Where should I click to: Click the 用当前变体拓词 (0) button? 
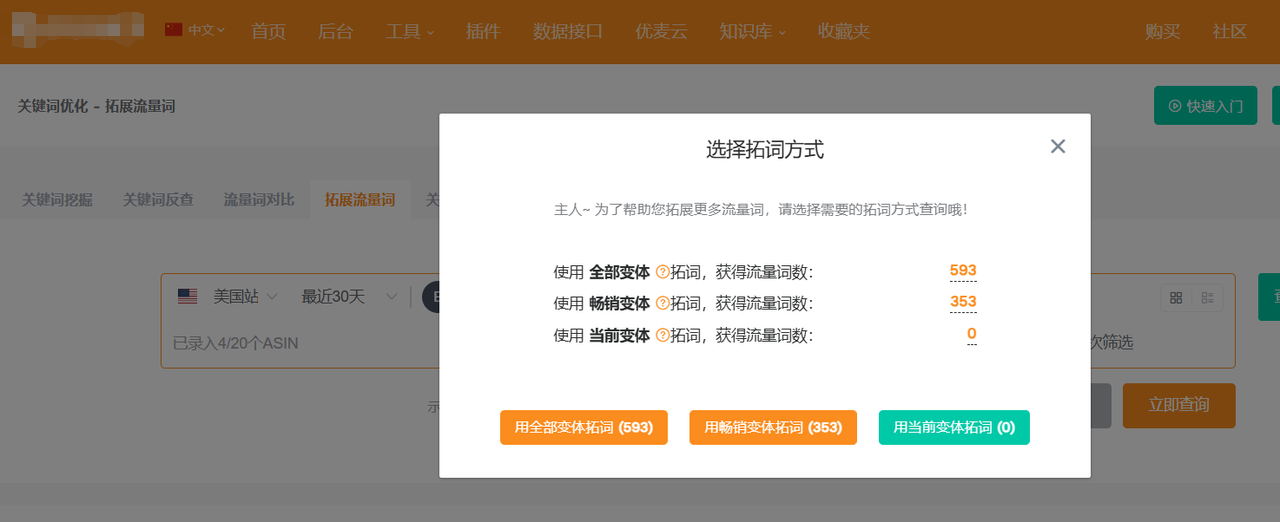tap(954, 427)
